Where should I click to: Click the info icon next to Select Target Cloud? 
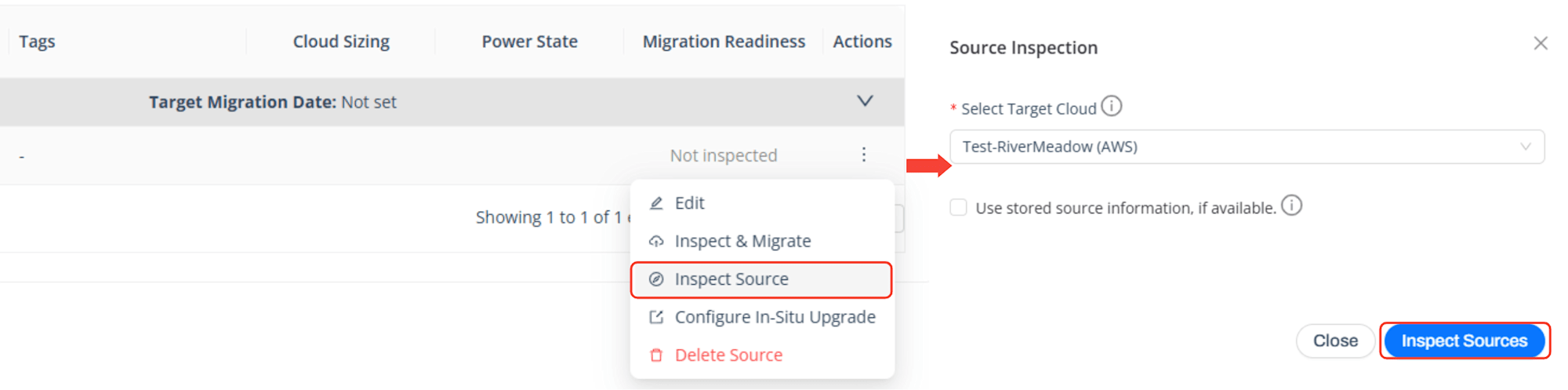[x=1111, y=106]
